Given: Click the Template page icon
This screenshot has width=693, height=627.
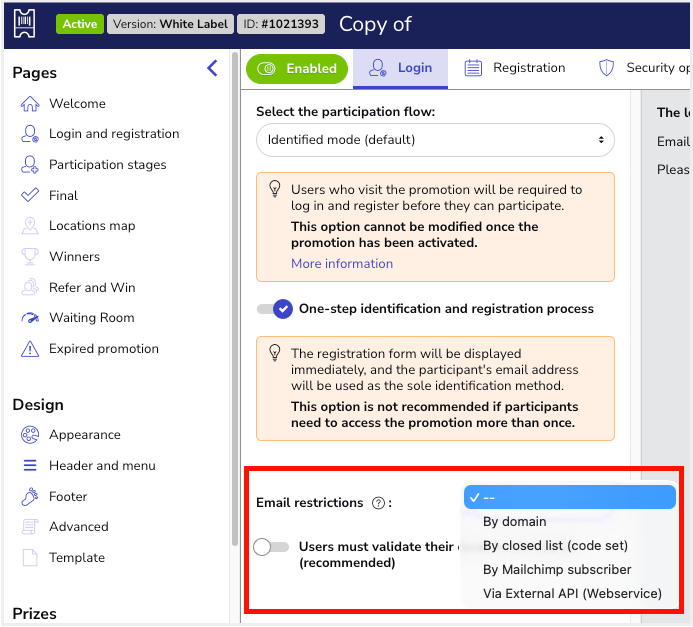Looking at the screenshot, I should pyautogui.click(x=30, y=558).
